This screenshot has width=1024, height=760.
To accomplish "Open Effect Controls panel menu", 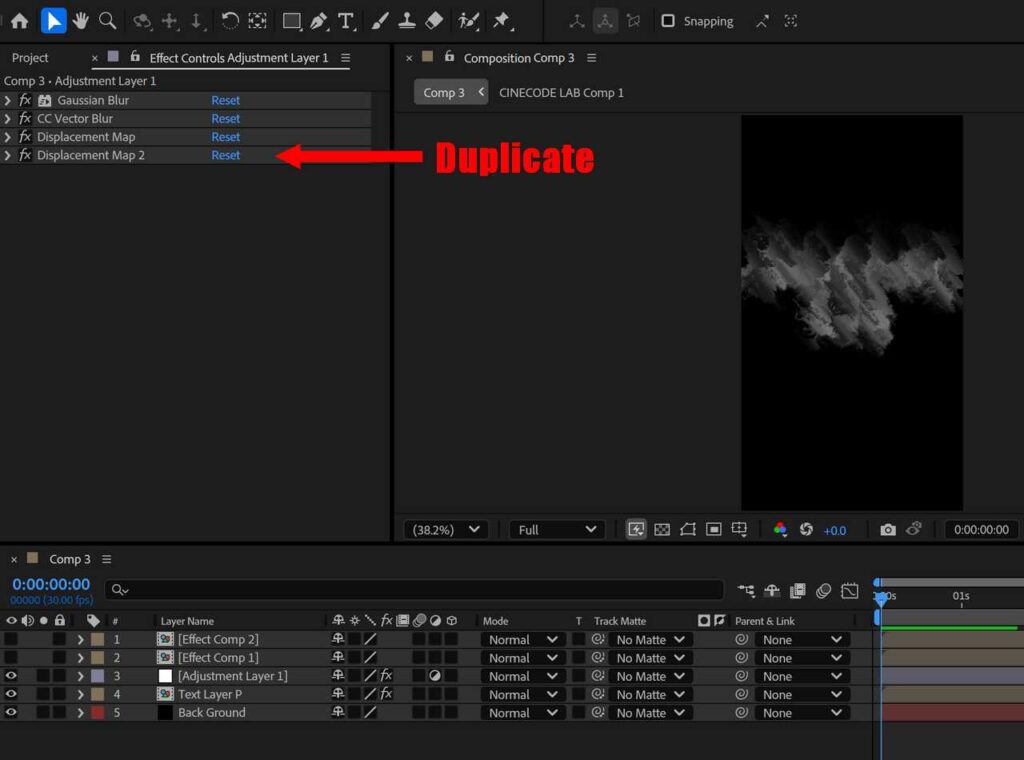I will 345,58.
